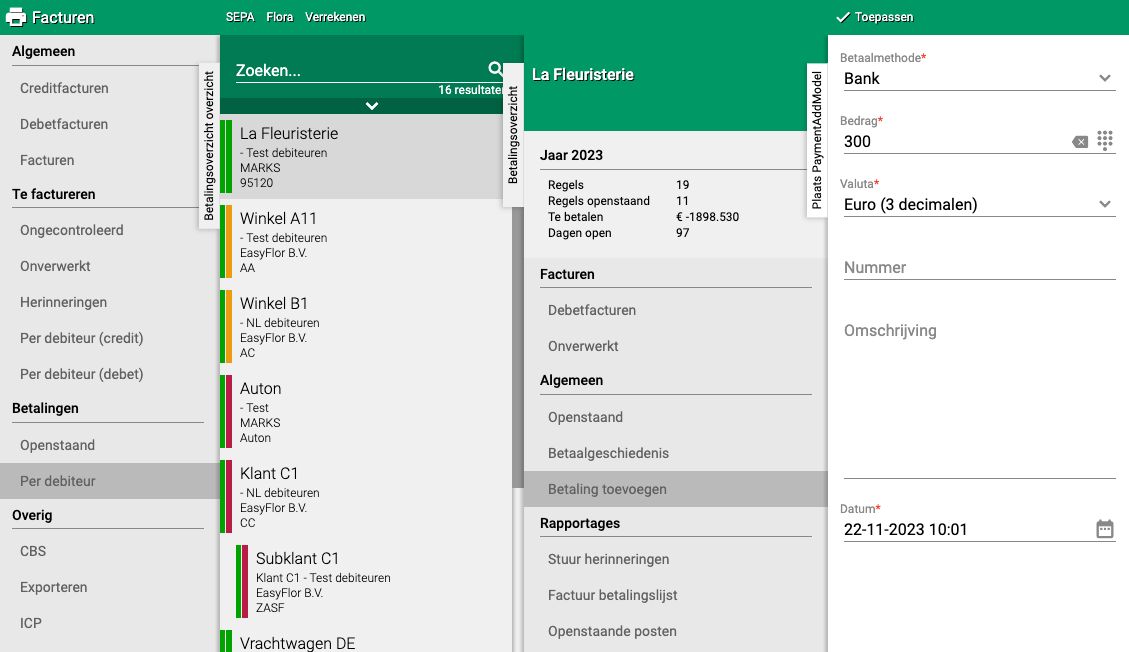This screenshot has height=652, width=1129.
Task: Select the Winkel A11 debtor
Action: tap(366, 242)
